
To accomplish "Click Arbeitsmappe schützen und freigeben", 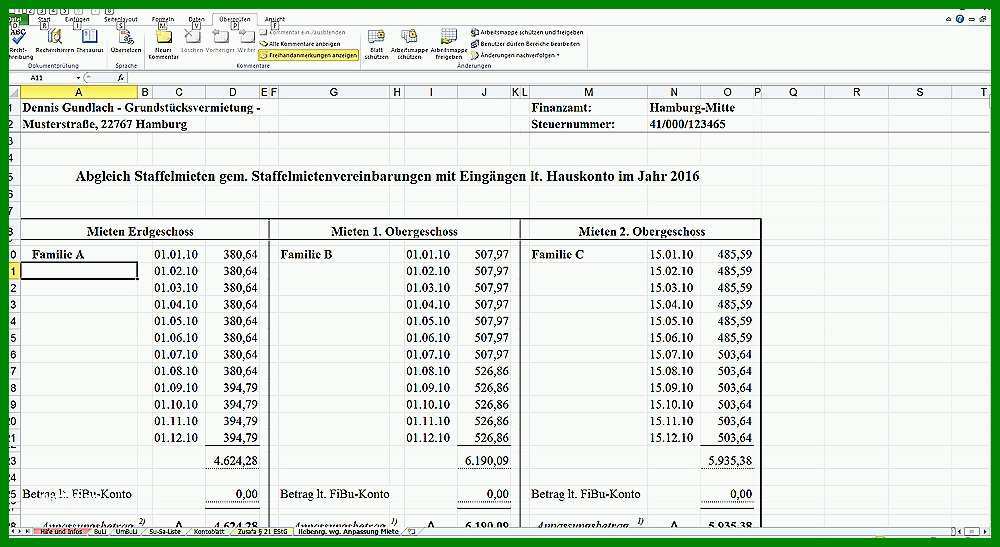I will click(527, 33).
